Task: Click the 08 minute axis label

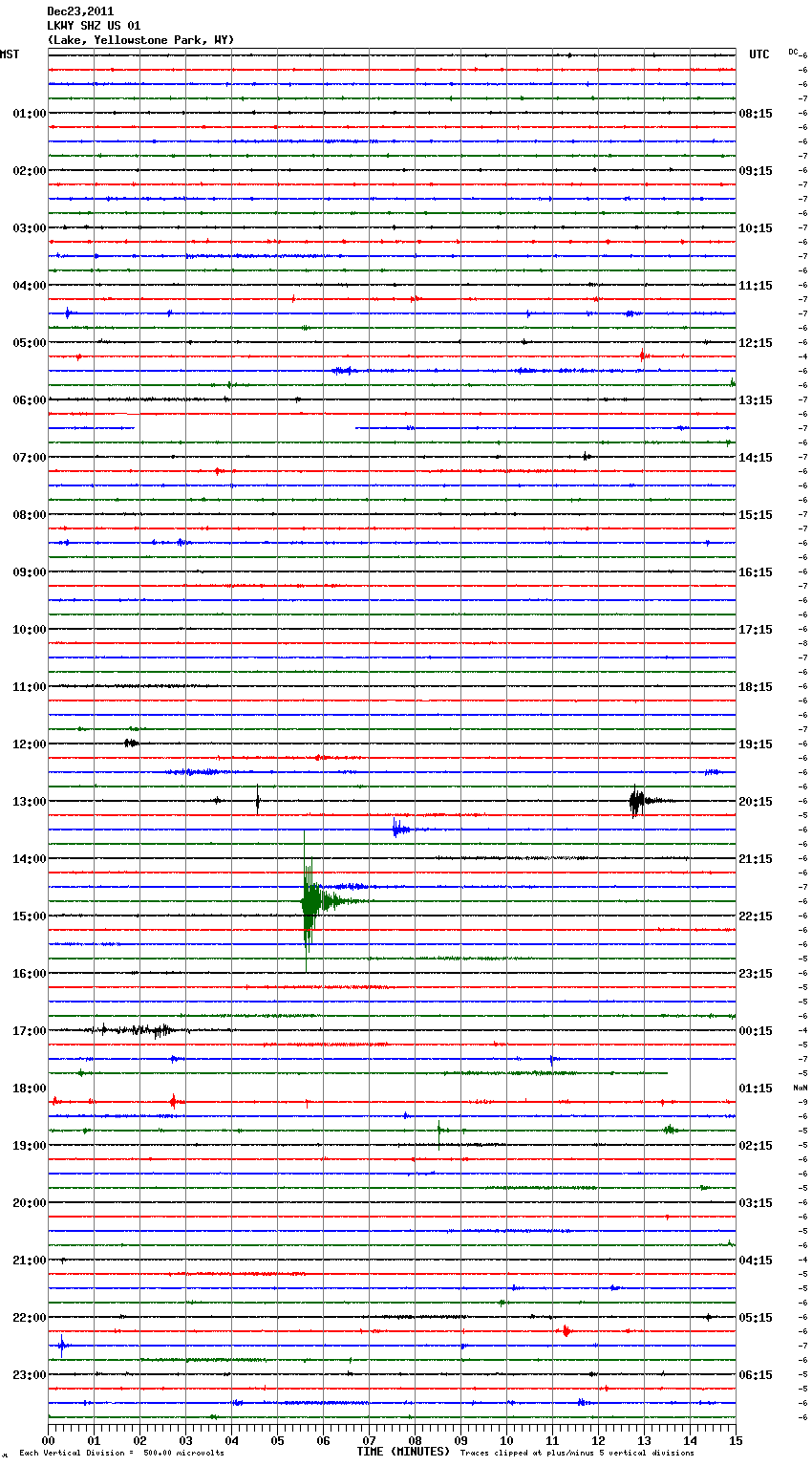Action: click(415, 1439)
